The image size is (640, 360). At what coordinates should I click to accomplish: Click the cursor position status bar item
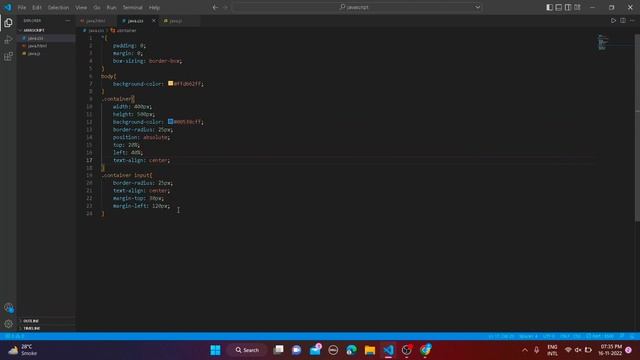point(501,336)
